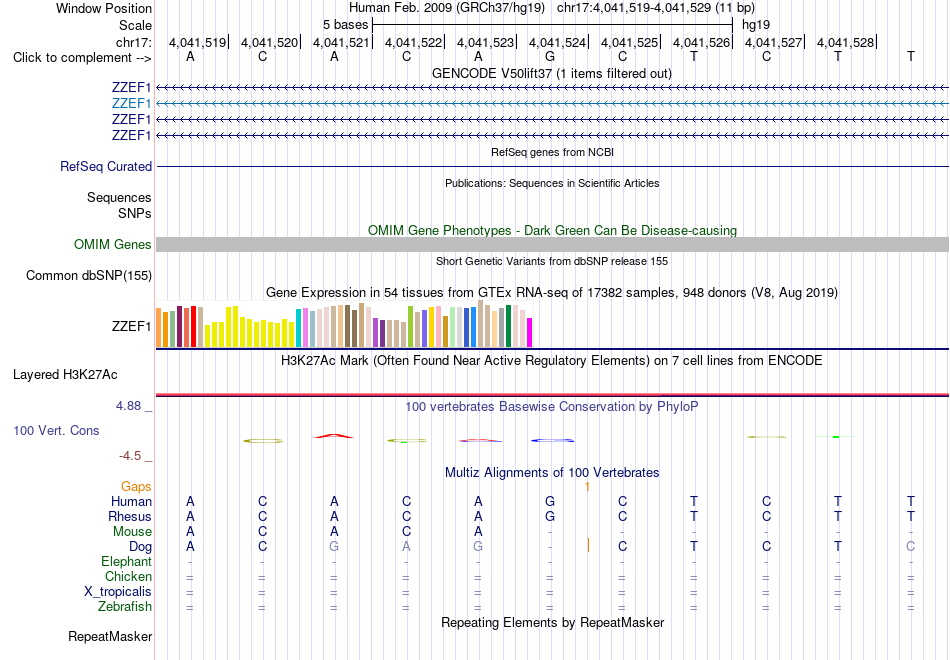The width and height of the screenshot is (950, 660).
Task: Click the 'Click to complement -->' label
Action: 82,58
